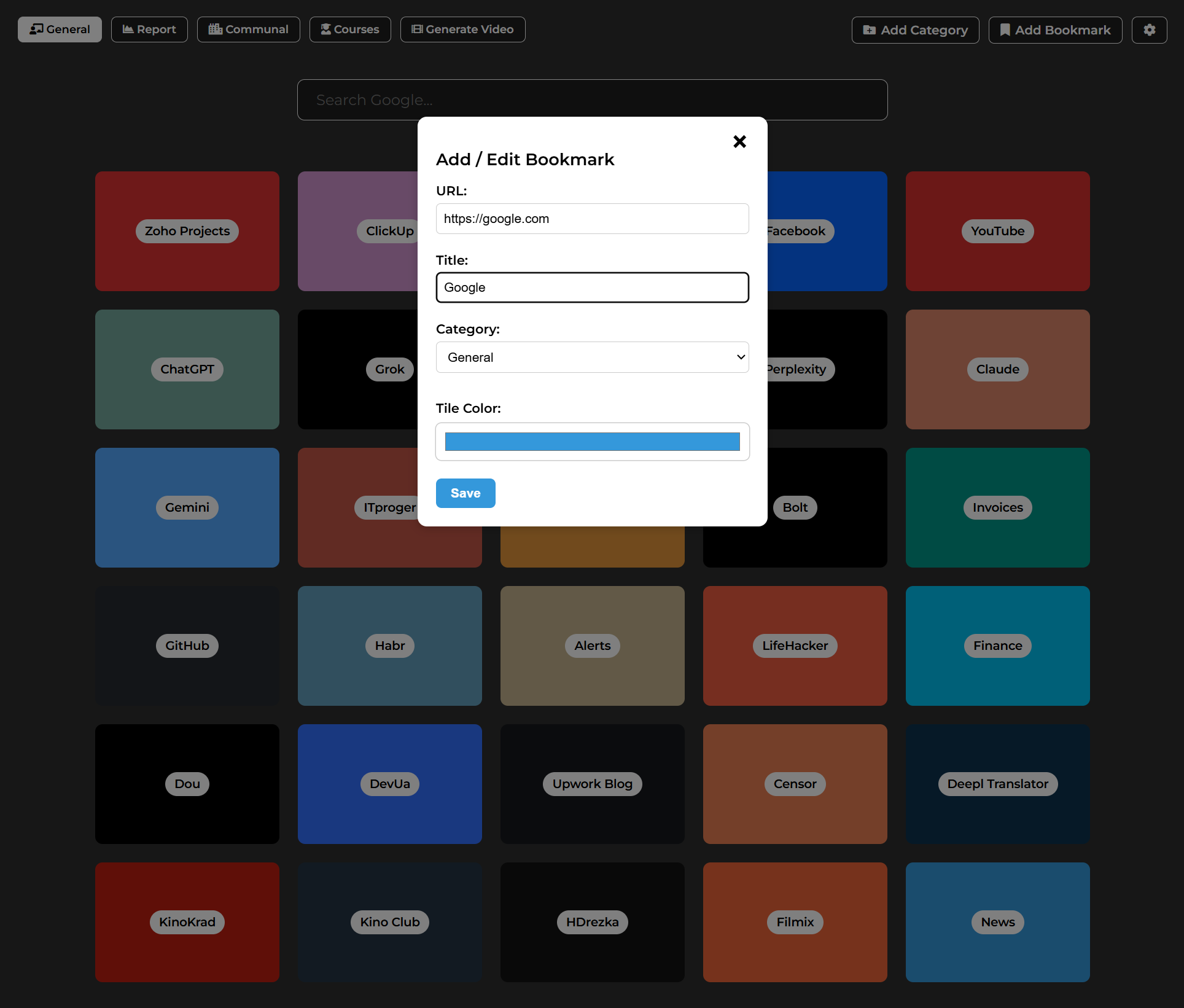The image size is (1184, 1008).
Task: Select the General tab
Action: point(60,29)
